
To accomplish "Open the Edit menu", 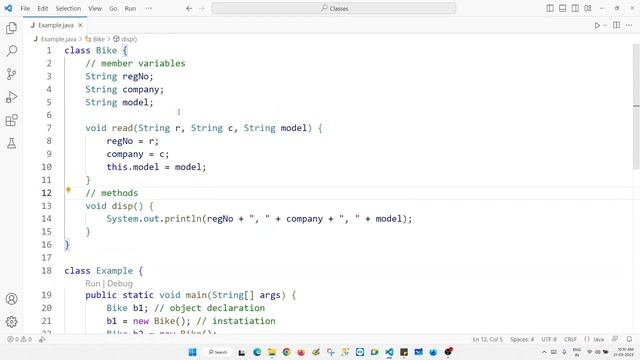I will click(42, 8).
